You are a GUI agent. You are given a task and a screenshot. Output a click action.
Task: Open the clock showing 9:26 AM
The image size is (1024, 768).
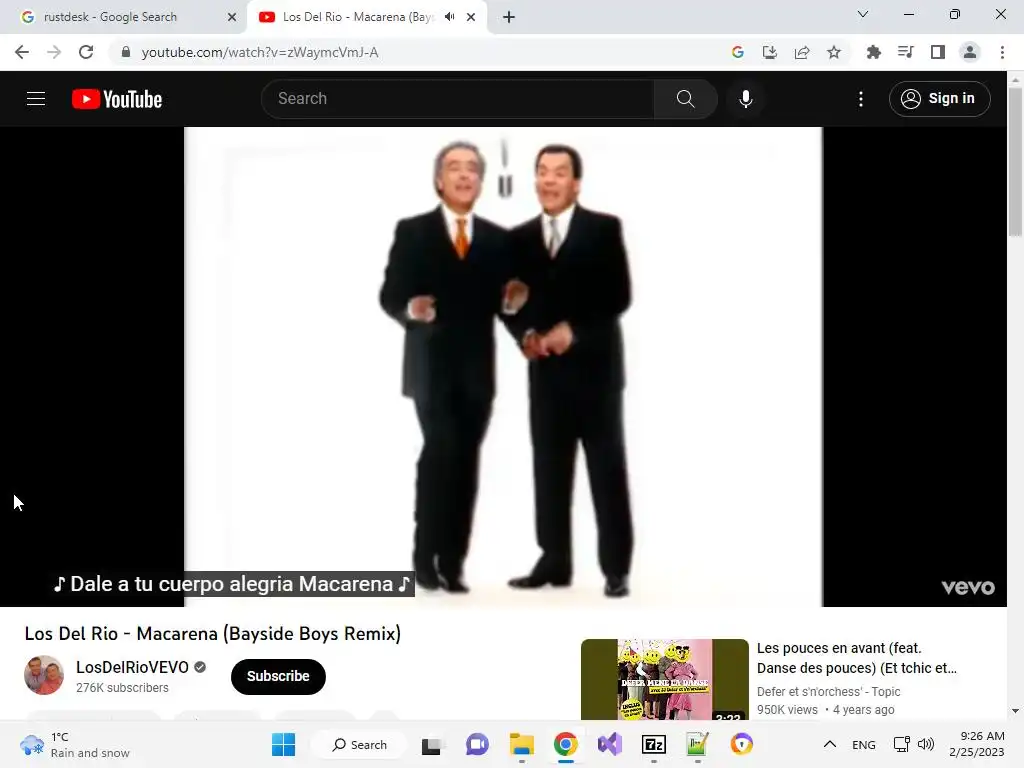click(x=976, y=744)
